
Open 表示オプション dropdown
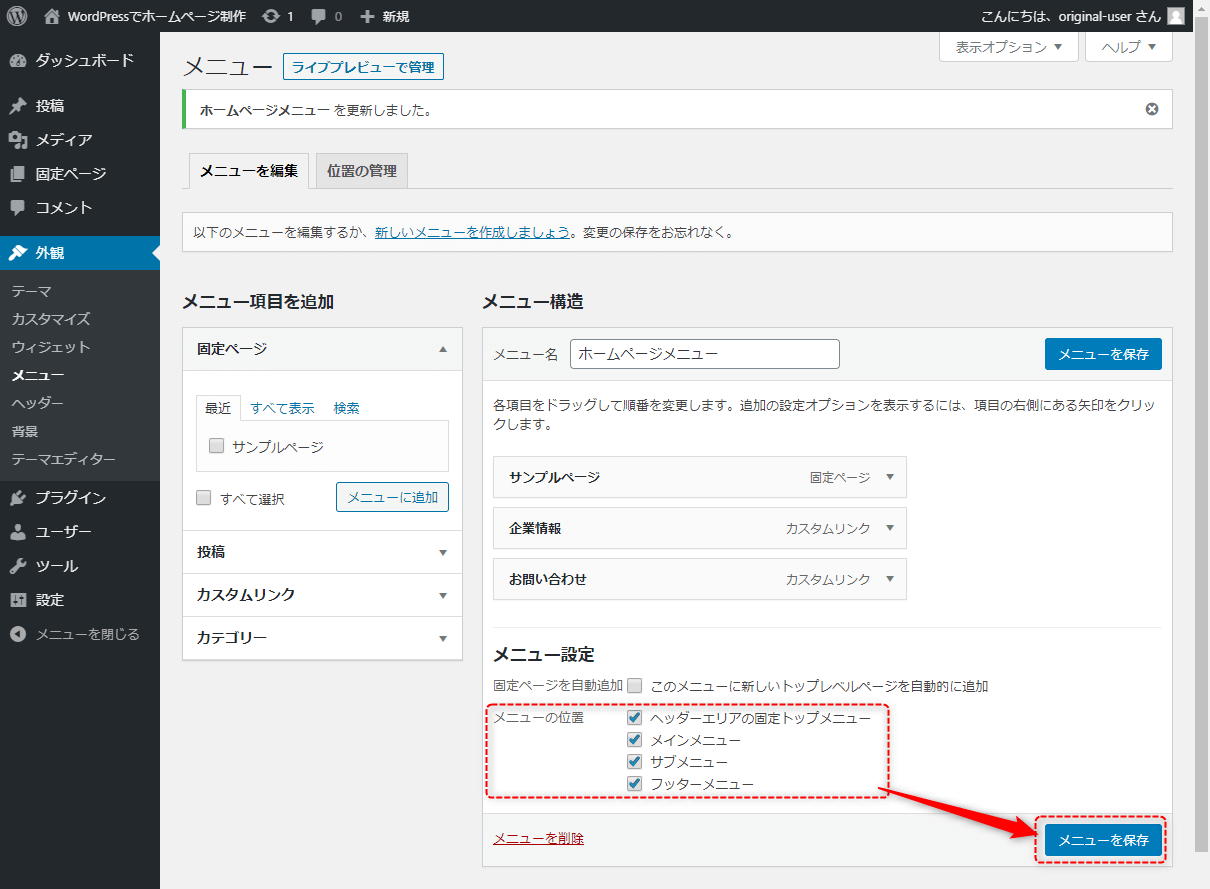pyautogui.click(x=1009, y=47)
